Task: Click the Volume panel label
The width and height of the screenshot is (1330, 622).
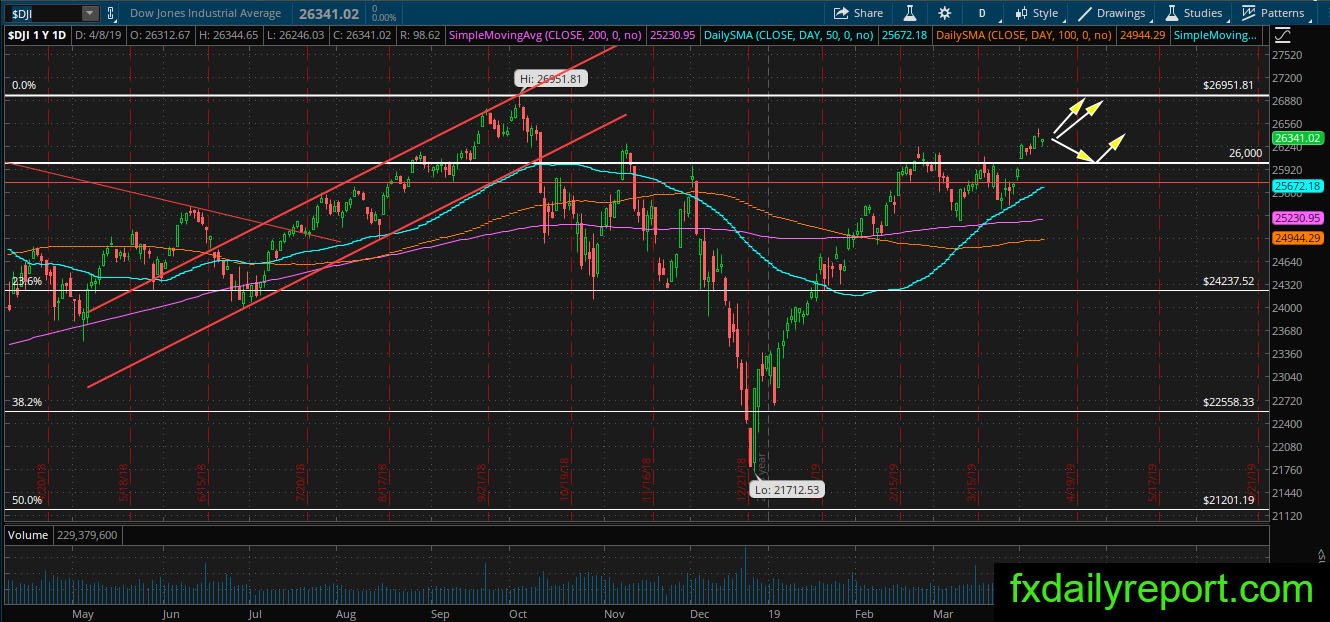Action: point(27,535)
